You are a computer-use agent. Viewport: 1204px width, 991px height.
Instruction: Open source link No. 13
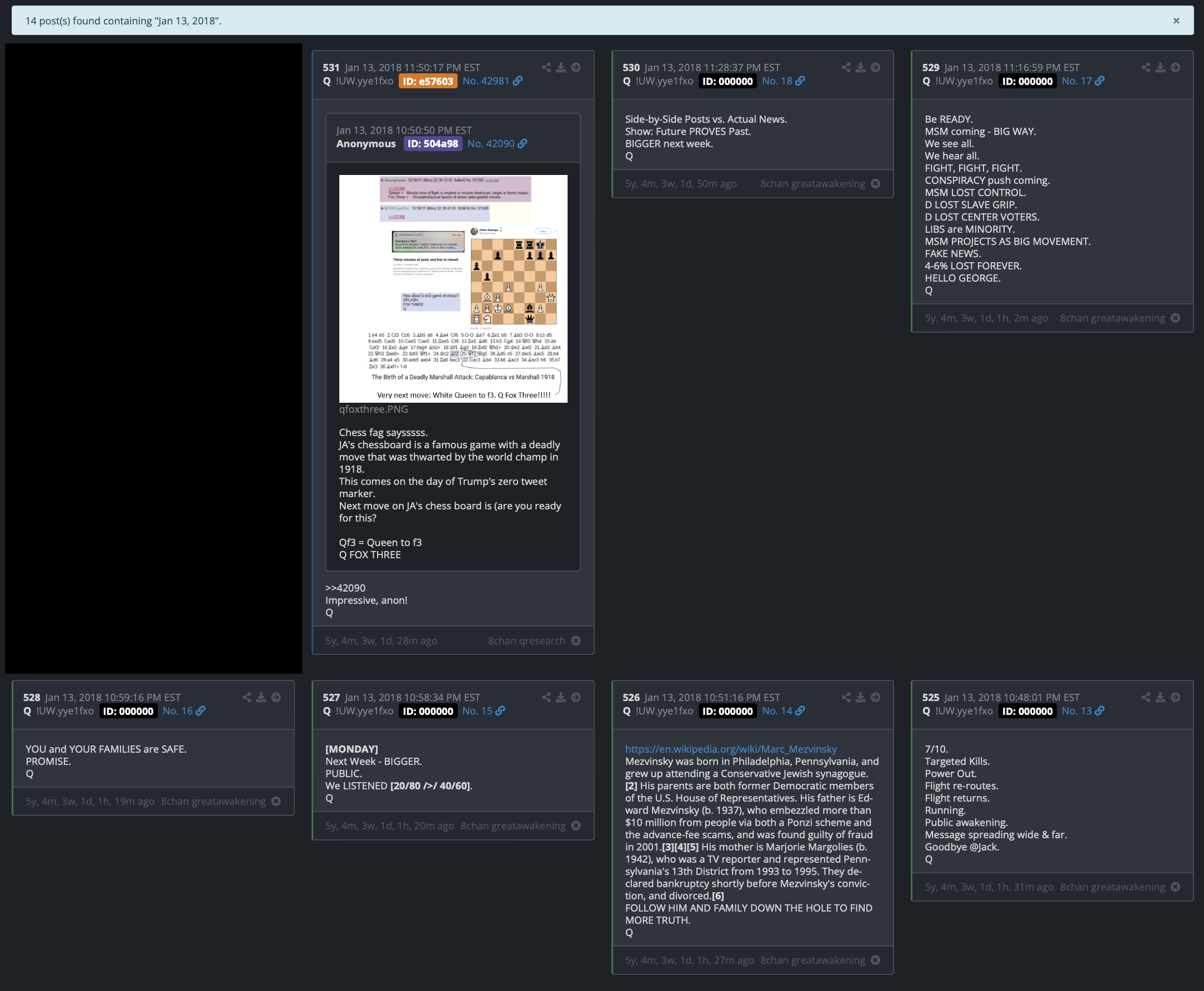click(x=1082, y=710)
